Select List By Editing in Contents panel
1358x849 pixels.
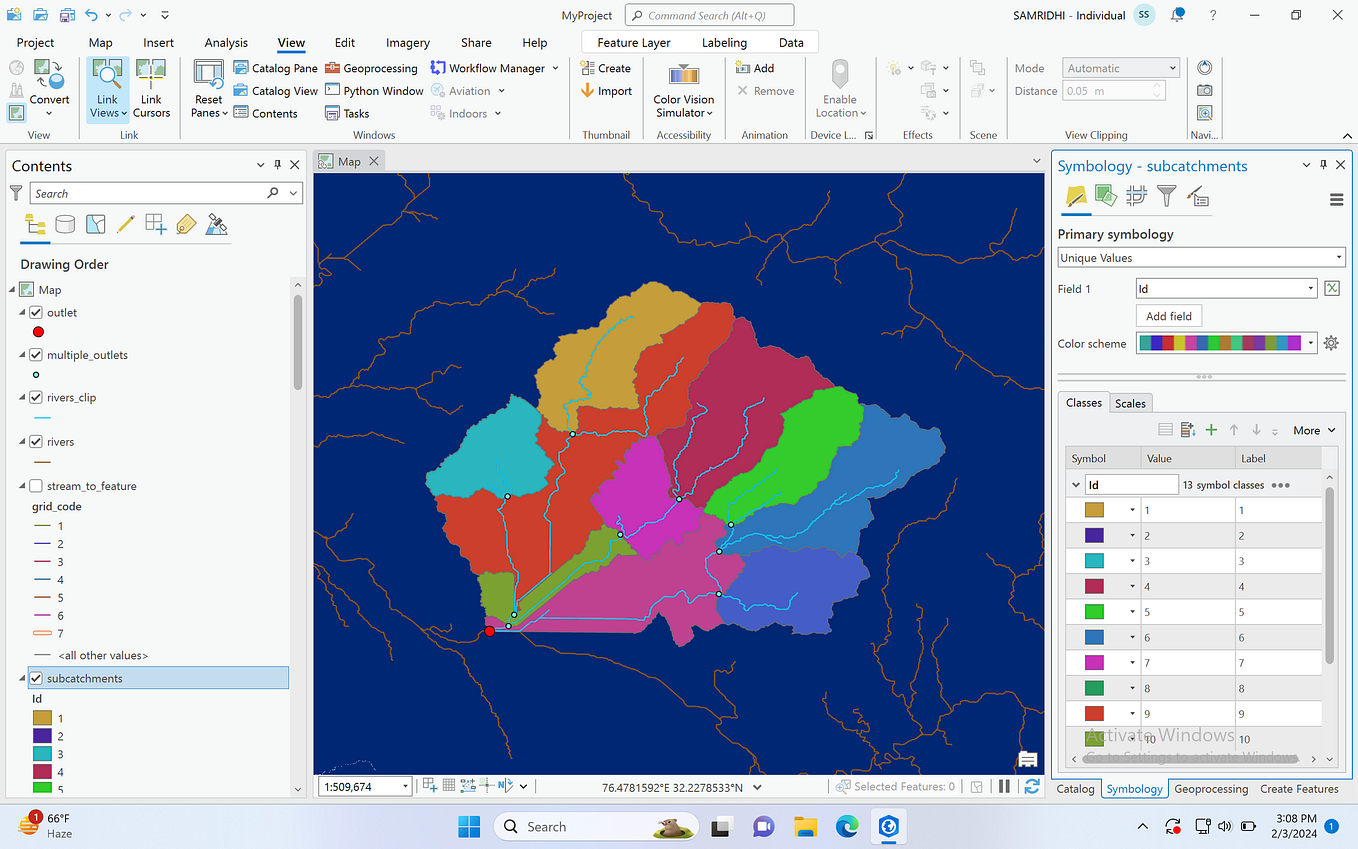125,223
